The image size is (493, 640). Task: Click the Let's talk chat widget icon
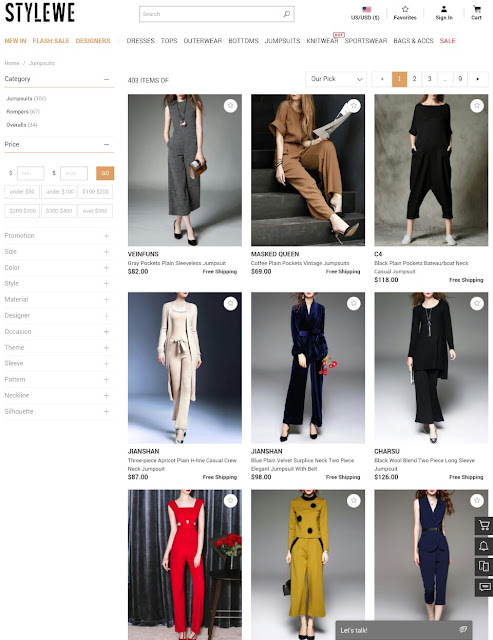tap(462, 630)
